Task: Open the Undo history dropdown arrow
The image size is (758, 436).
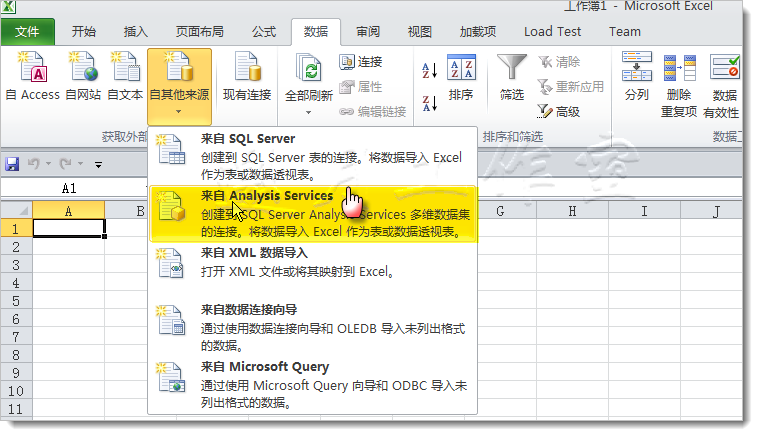Action: pos(48,164)
